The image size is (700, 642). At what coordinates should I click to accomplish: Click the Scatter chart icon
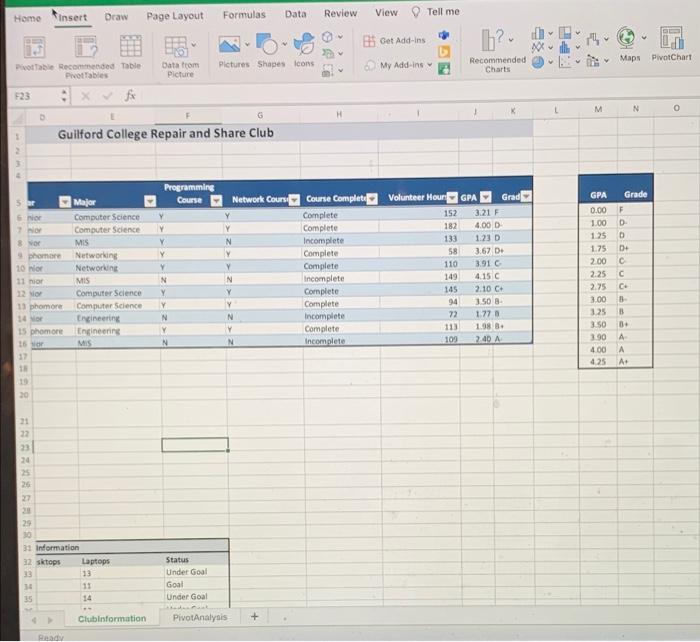(565, 62)
